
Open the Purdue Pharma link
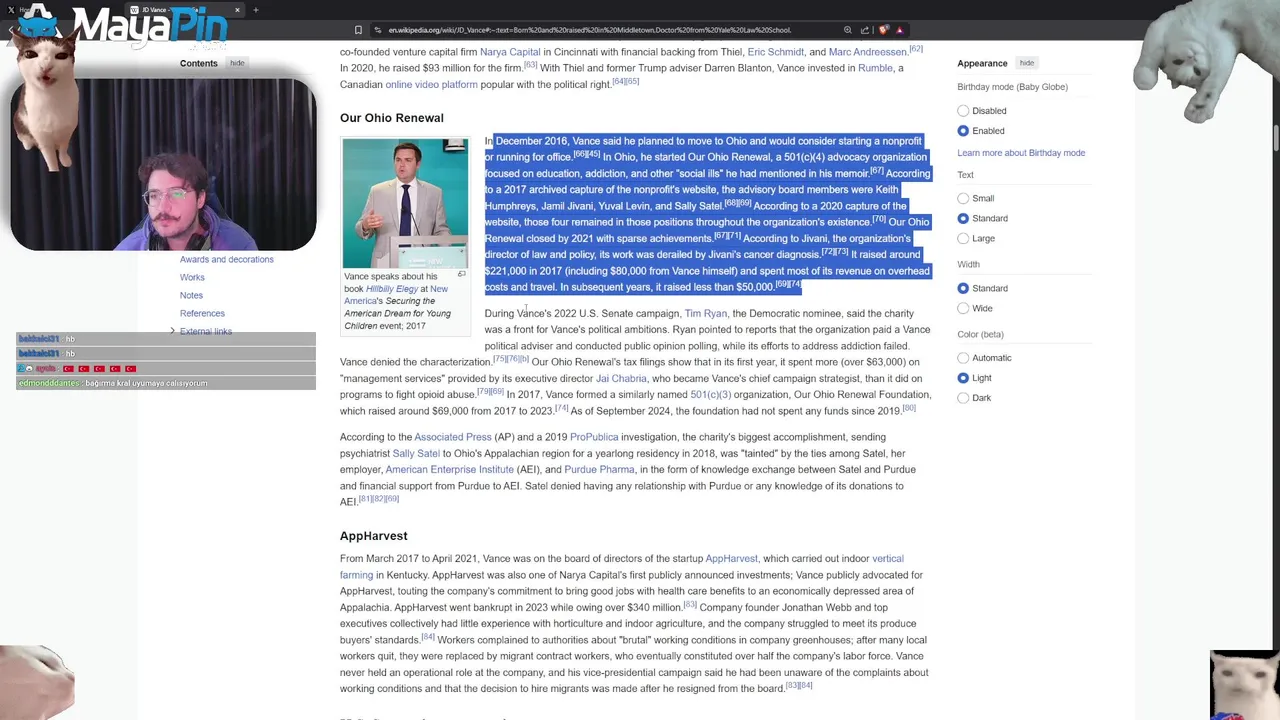click(599, 469)
